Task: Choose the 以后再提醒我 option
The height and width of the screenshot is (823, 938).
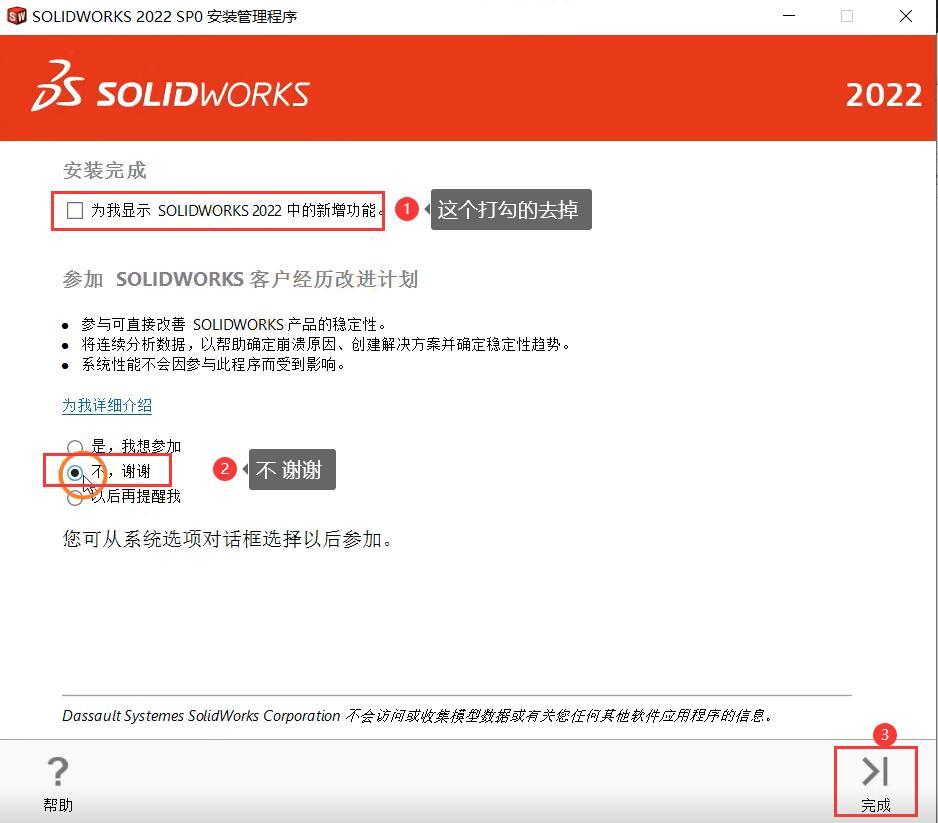Action: (75, 495)
